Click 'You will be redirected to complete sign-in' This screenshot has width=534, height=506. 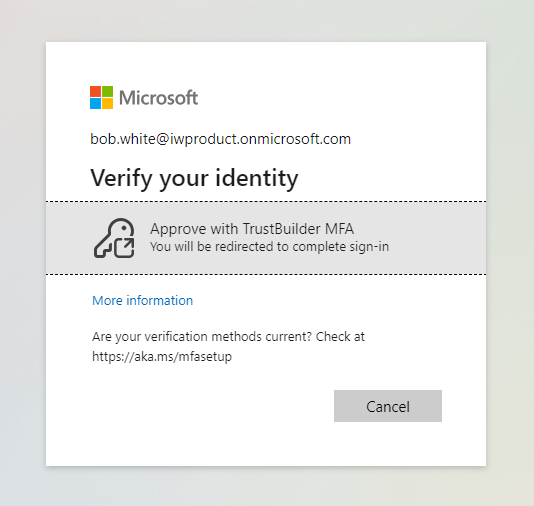tap(269, 247)
